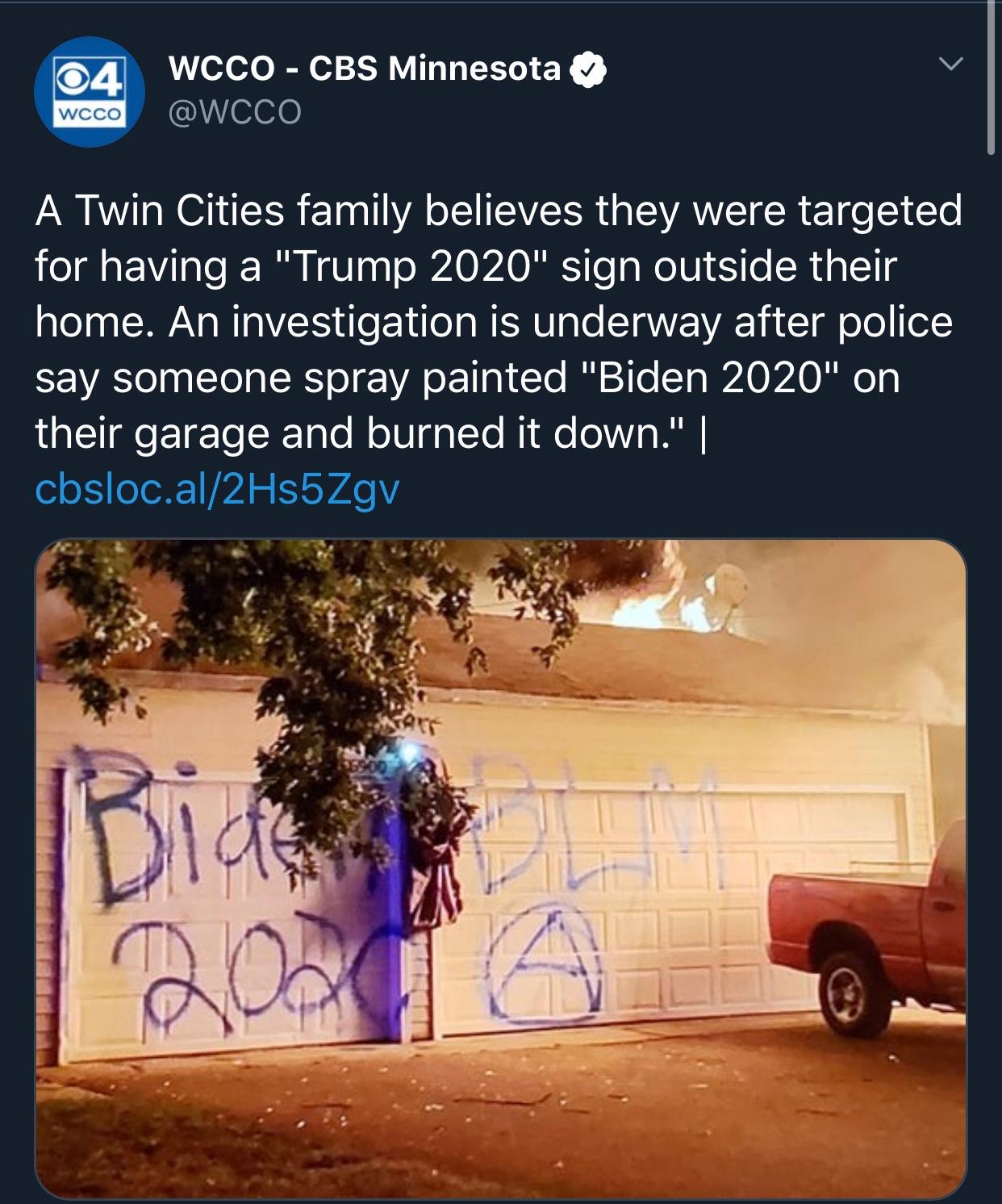Open the burning garage photo
1002x1204 pixels.
(x=500, y=868)
